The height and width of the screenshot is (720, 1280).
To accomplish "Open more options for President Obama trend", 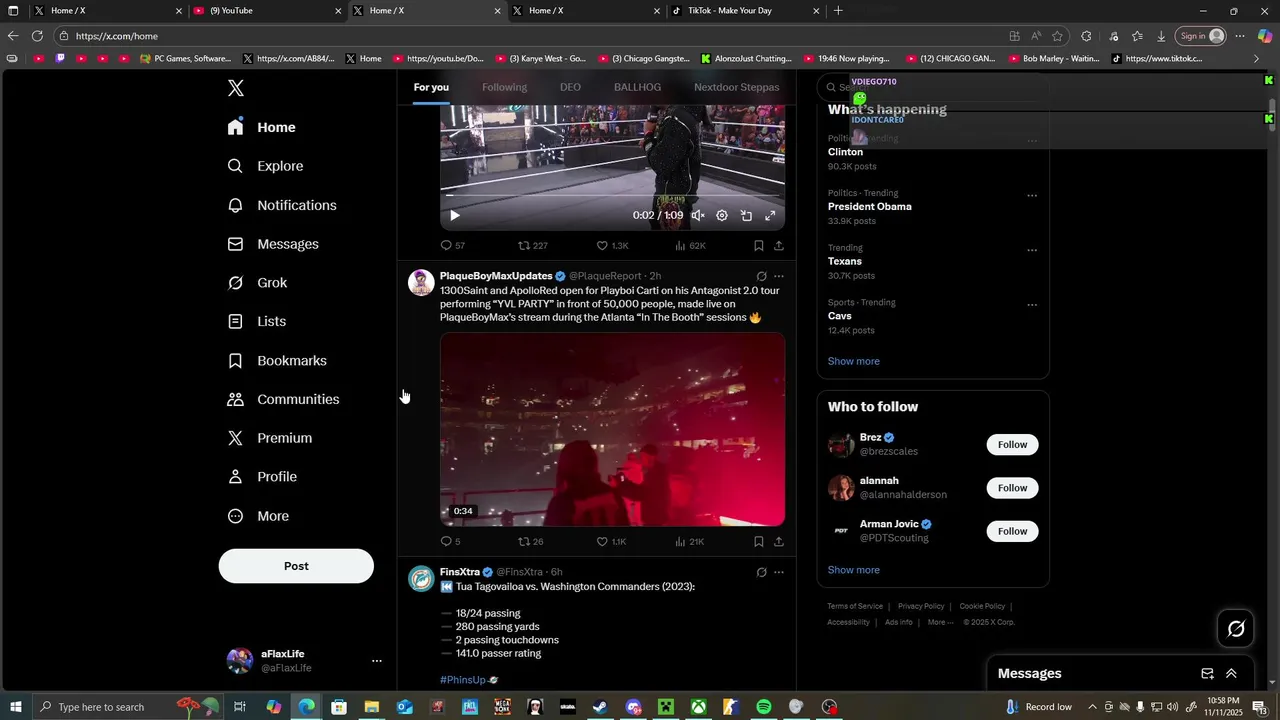I will point(1032,196).
